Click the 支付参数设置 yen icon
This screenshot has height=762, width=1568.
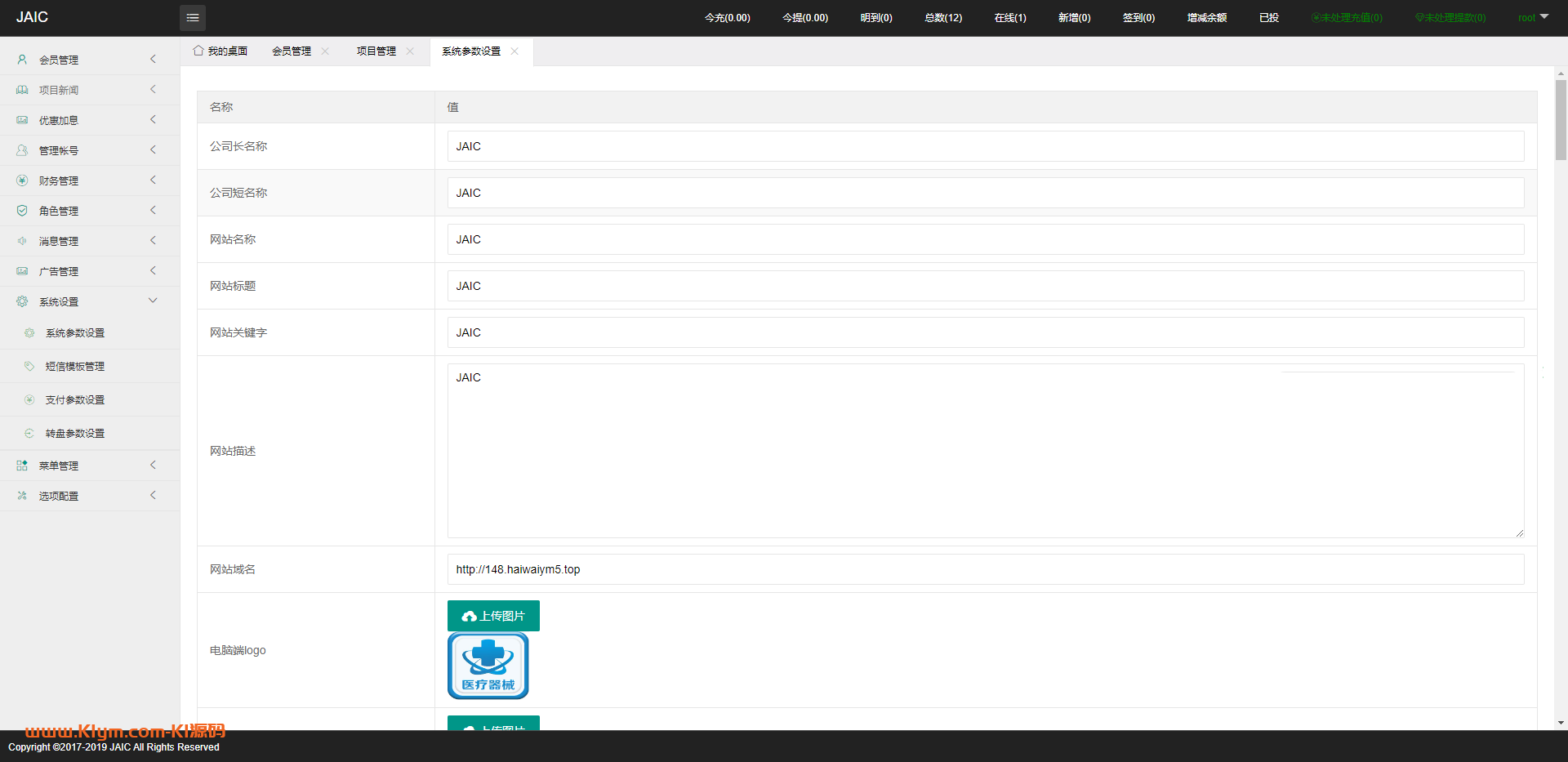[x=29, y=400]
